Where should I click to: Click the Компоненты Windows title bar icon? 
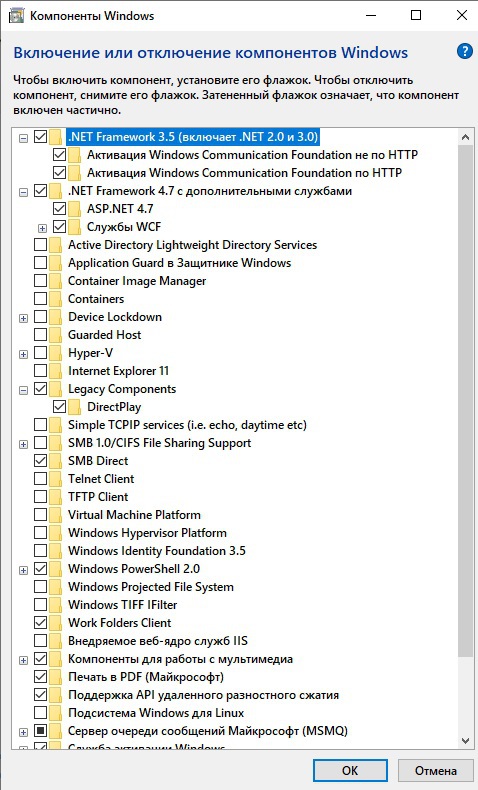click(x=16, y=16)
